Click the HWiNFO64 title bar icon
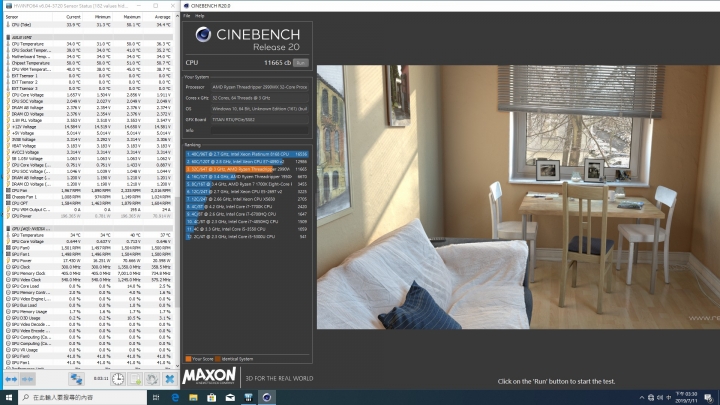 point(9,6)
